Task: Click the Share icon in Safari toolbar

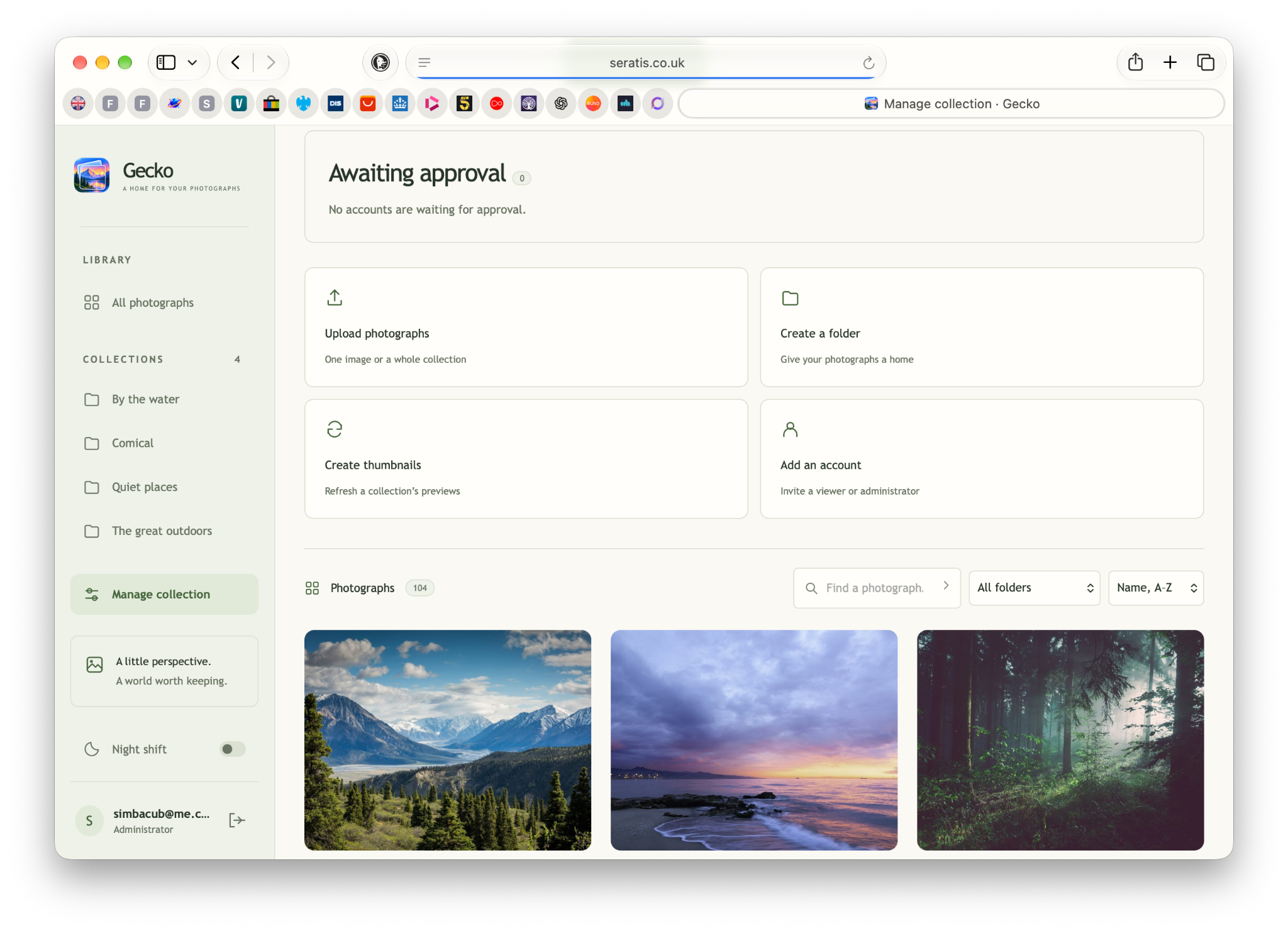Action: coord(1135,62)
